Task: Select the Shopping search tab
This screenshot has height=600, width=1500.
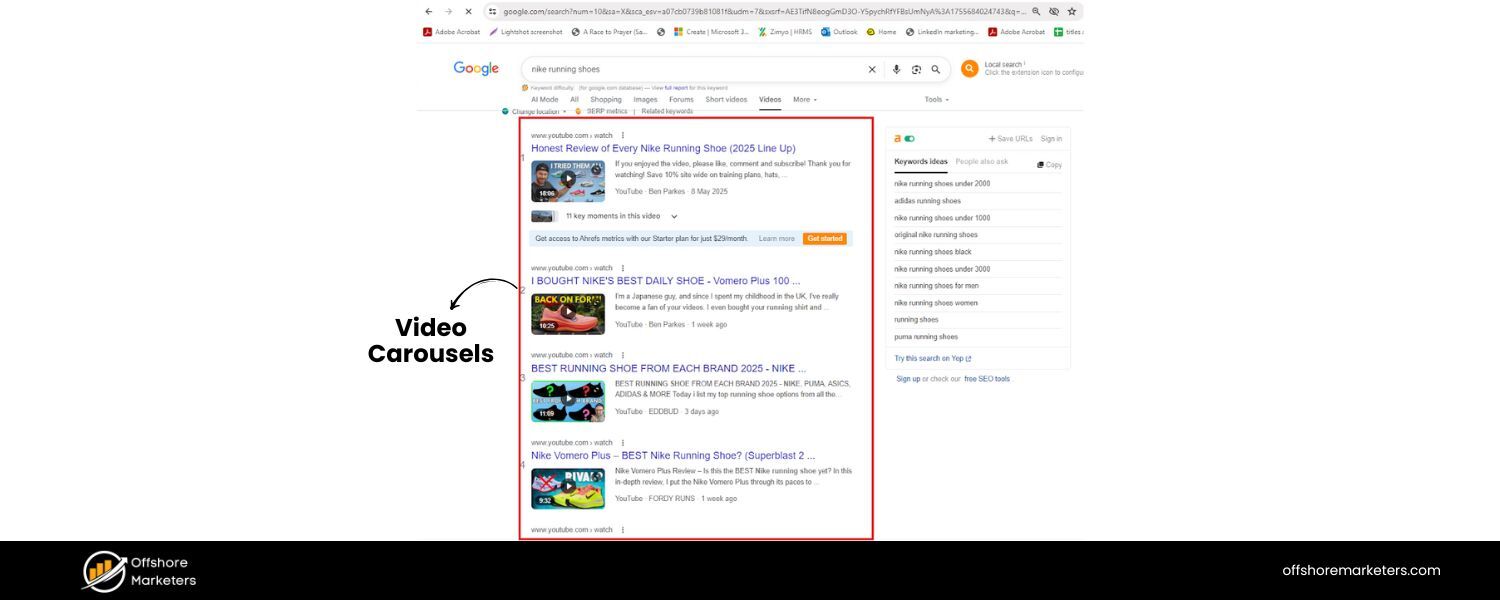Action: point(605,99)
